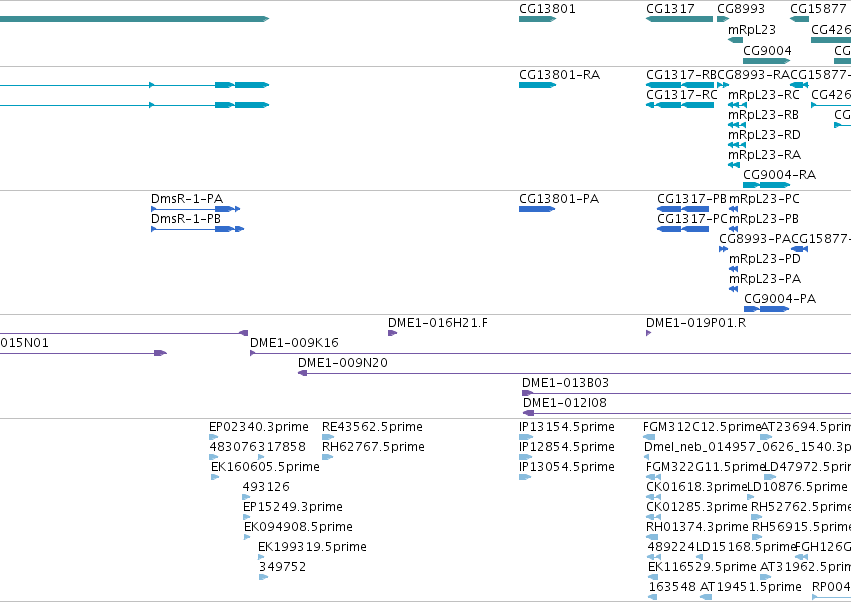Viewport: 851px width, 602px height.
Task: Select the CG13801-PA protein bar
Action: 537,209
